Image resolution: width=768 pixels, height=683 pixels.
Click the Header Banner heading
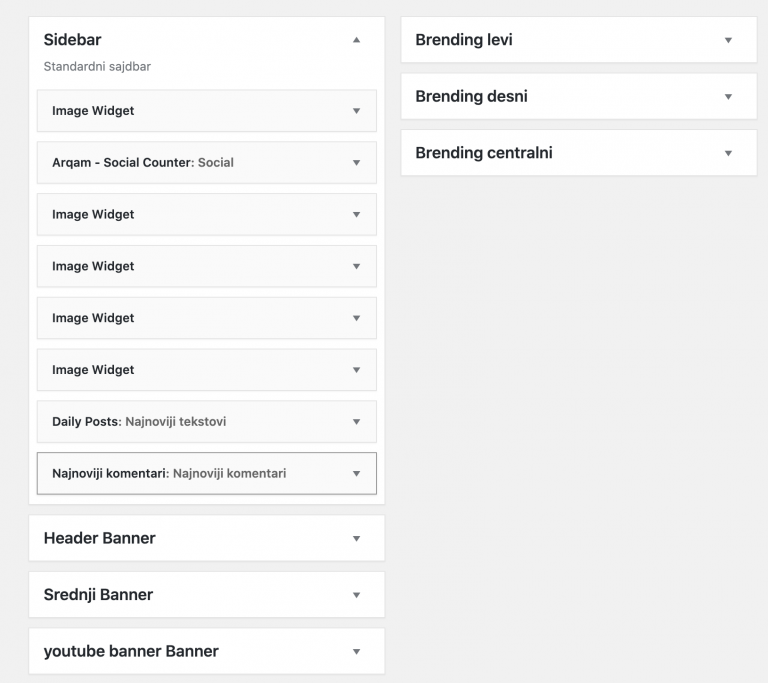[99, 538]
